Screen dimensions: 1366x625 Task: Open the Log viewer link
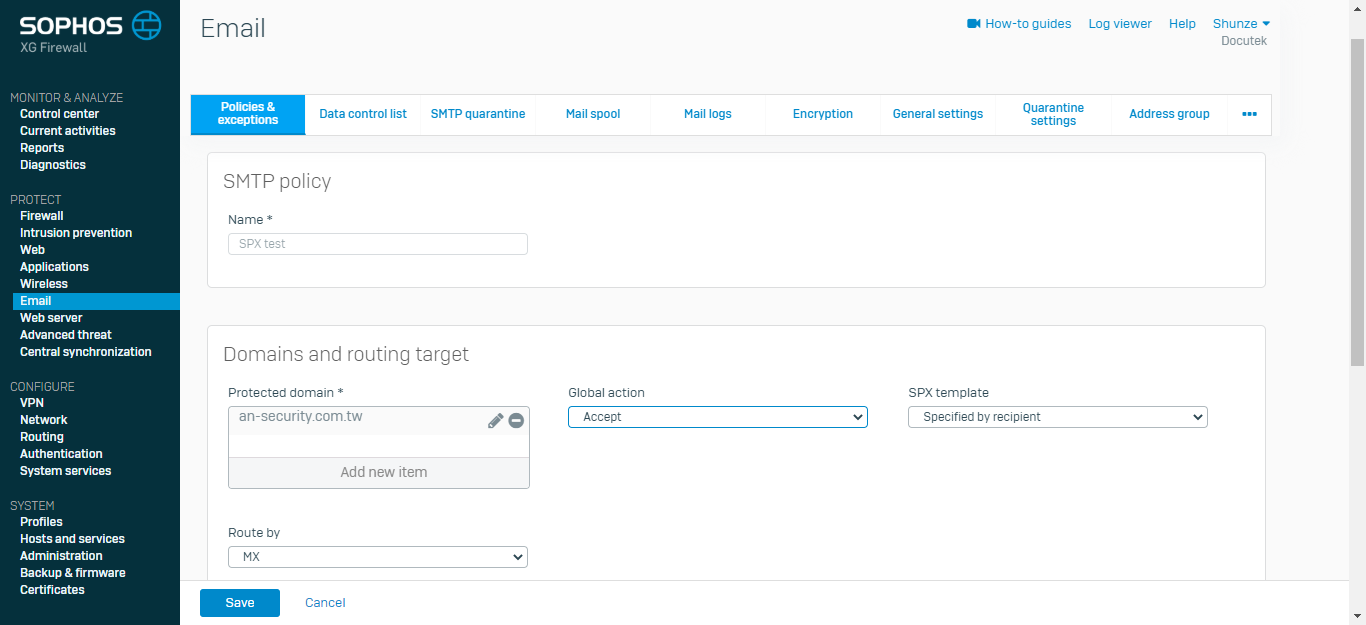click(x=1120, y=23)
